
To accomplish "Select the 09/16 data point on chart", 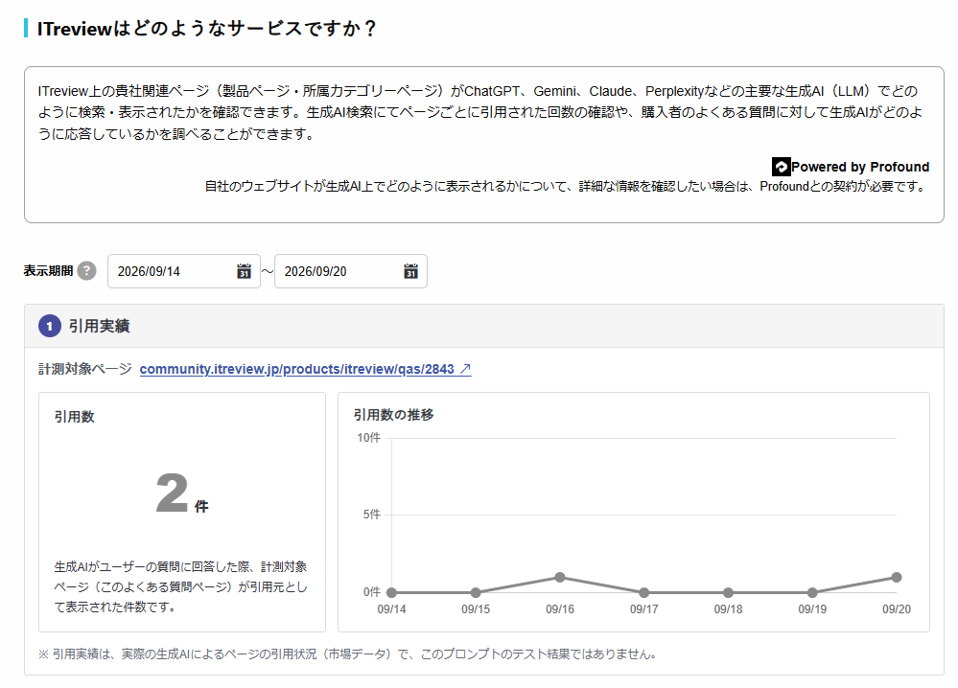I will click(x=560, y=577).
